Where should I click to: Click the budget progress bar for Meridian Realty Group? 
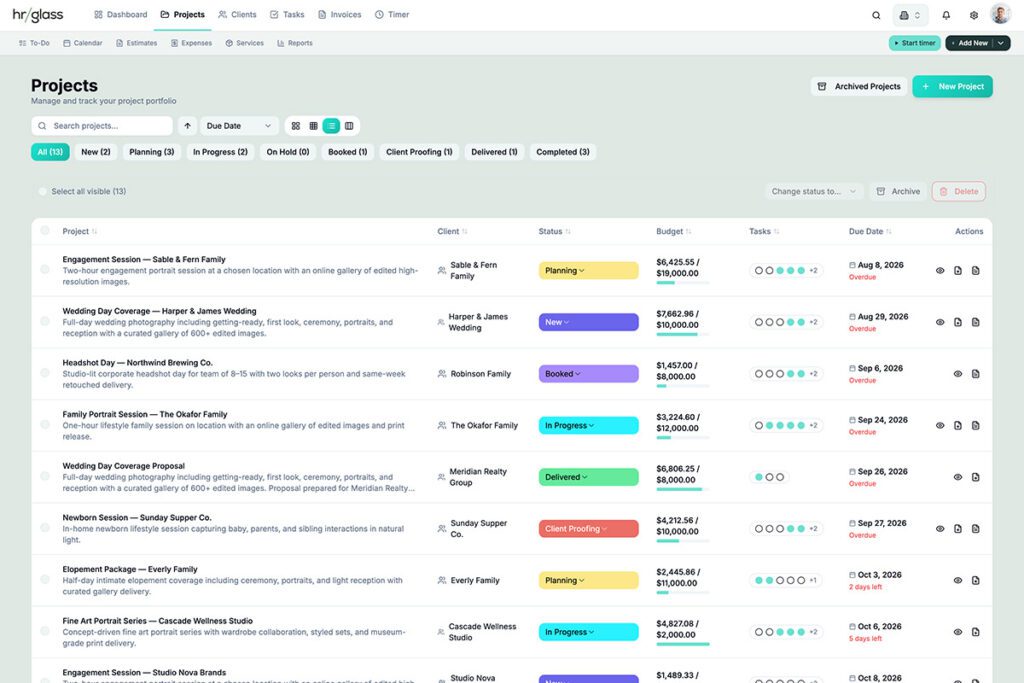[682, 490]
